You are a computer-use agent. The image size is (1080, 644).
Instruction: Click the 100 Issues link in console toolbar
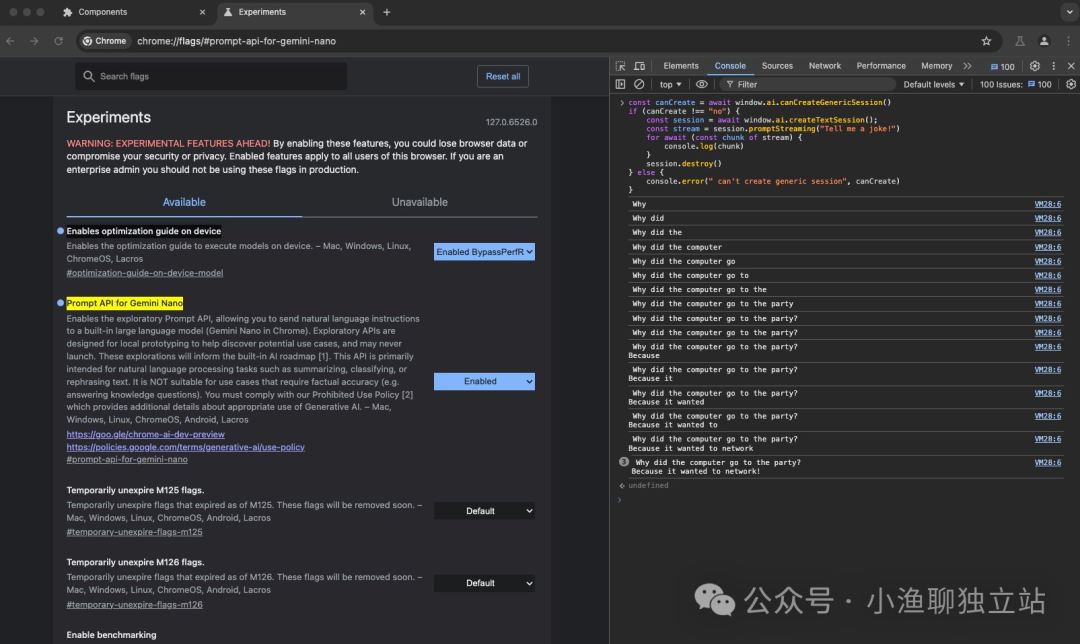point(1016,85)
